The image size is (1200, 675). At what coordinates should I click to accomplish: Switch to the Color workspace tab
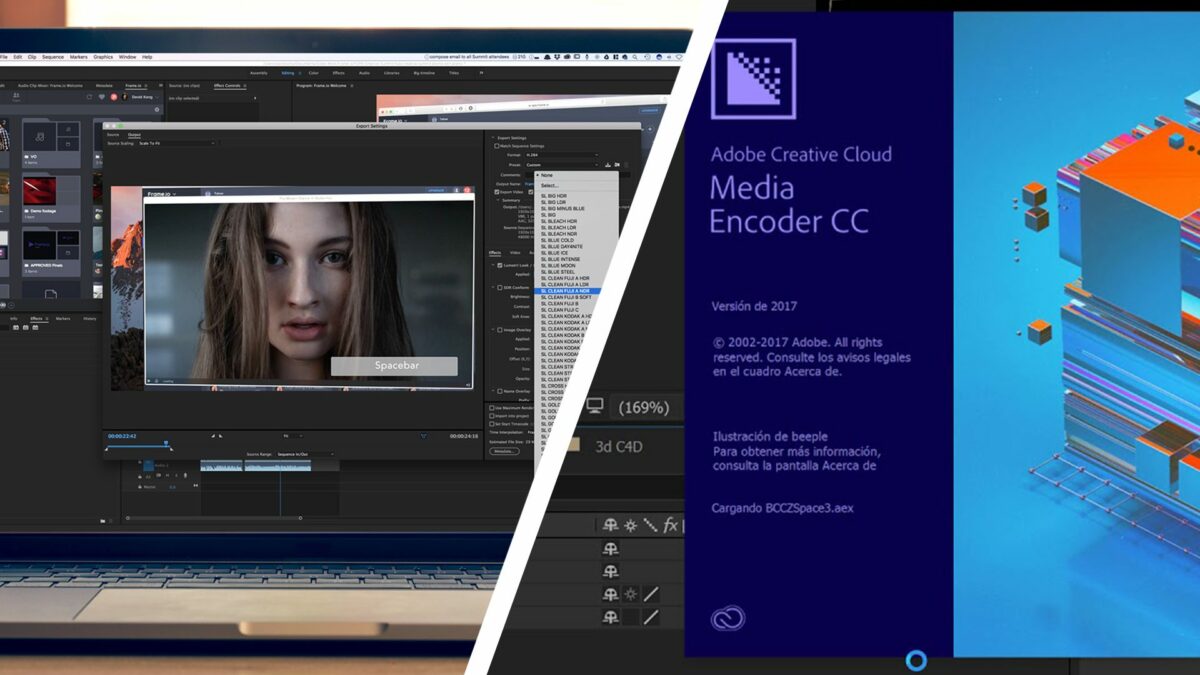click(x=313, y=73)
